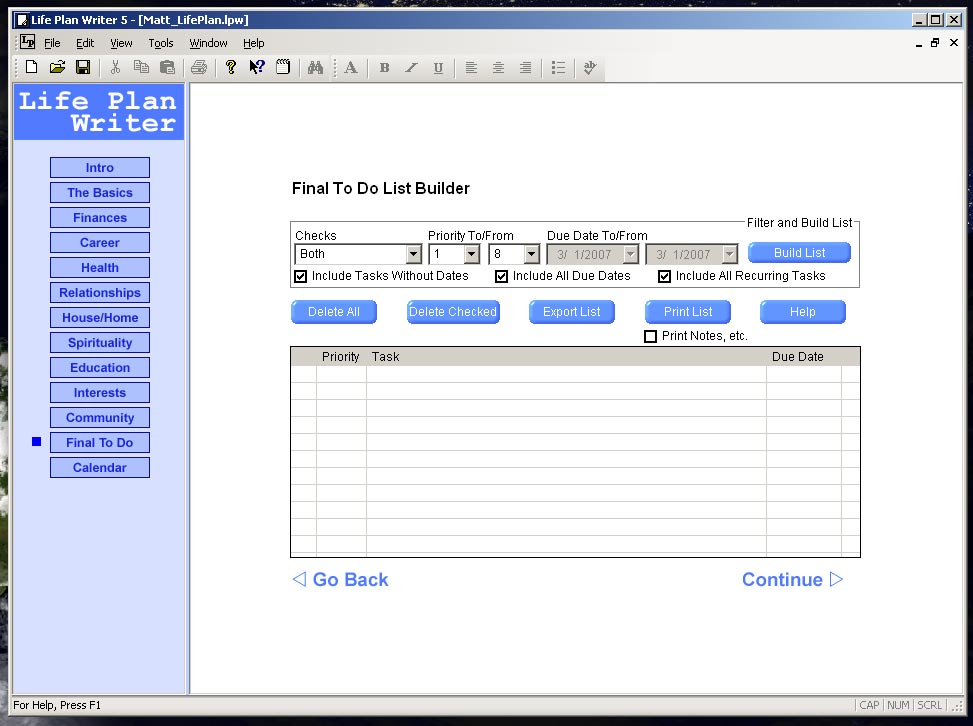Click the Delete All button

coord(334,312)
